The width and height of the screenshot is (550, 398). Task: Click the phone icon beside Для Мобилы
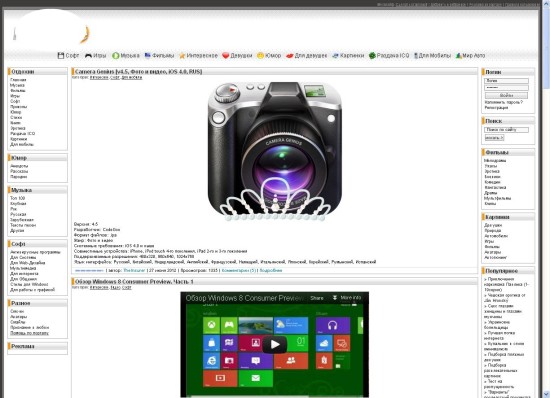click(x=416, y=55)
